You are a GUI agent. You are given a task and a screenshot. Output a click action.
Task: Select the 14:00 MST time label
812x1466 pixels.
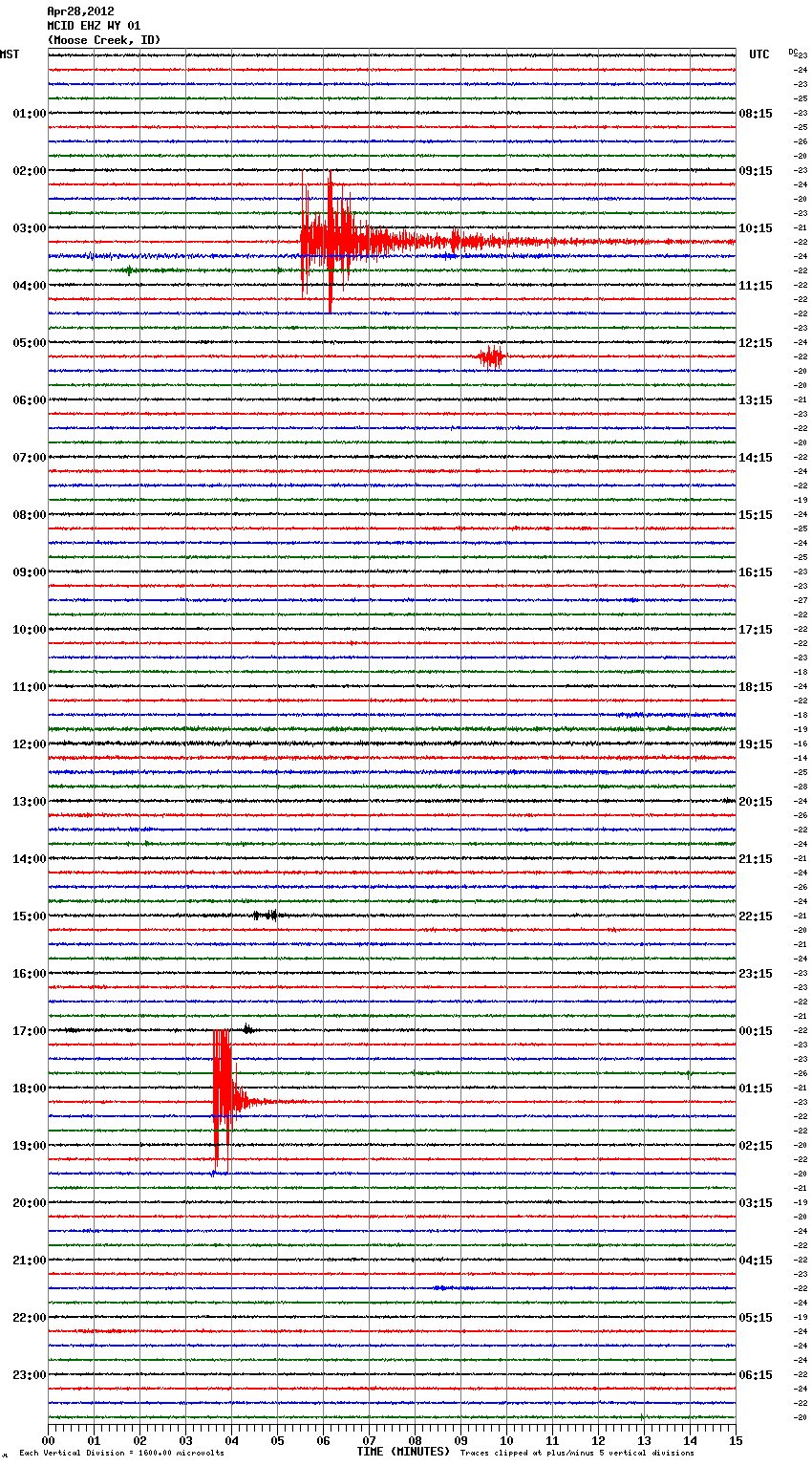[30, 859]
